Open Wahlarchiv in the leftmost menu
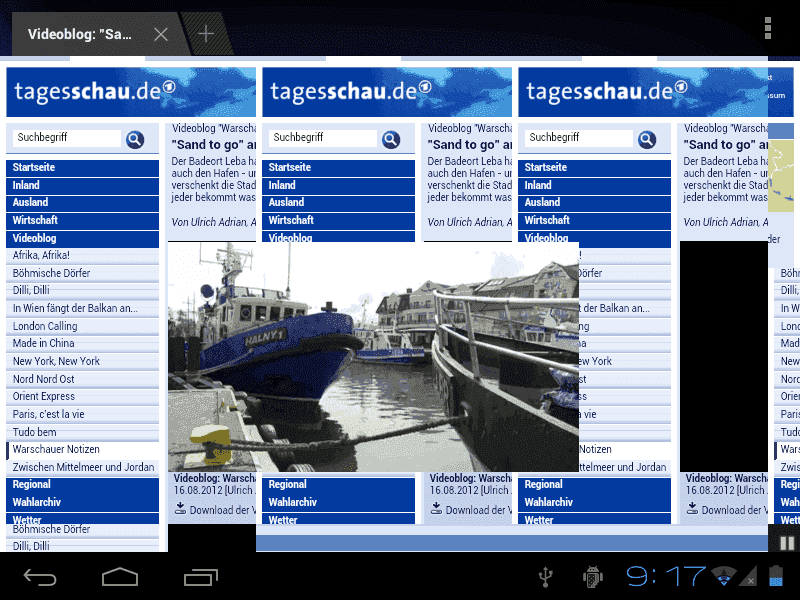 click(83, 503)
